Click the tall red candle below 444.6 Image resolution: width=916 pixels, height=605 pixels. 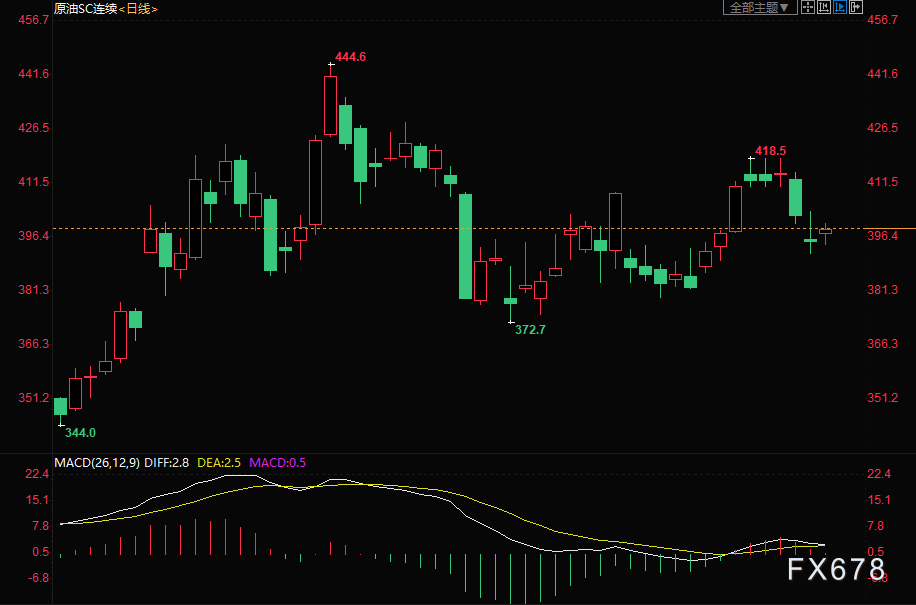330,105
